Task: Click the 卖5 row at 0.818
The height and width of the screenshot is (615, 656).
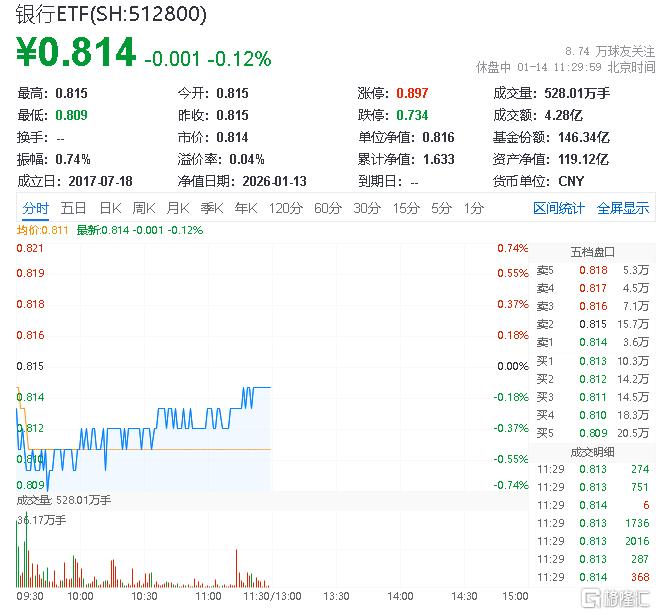Action: click(592, 270)
